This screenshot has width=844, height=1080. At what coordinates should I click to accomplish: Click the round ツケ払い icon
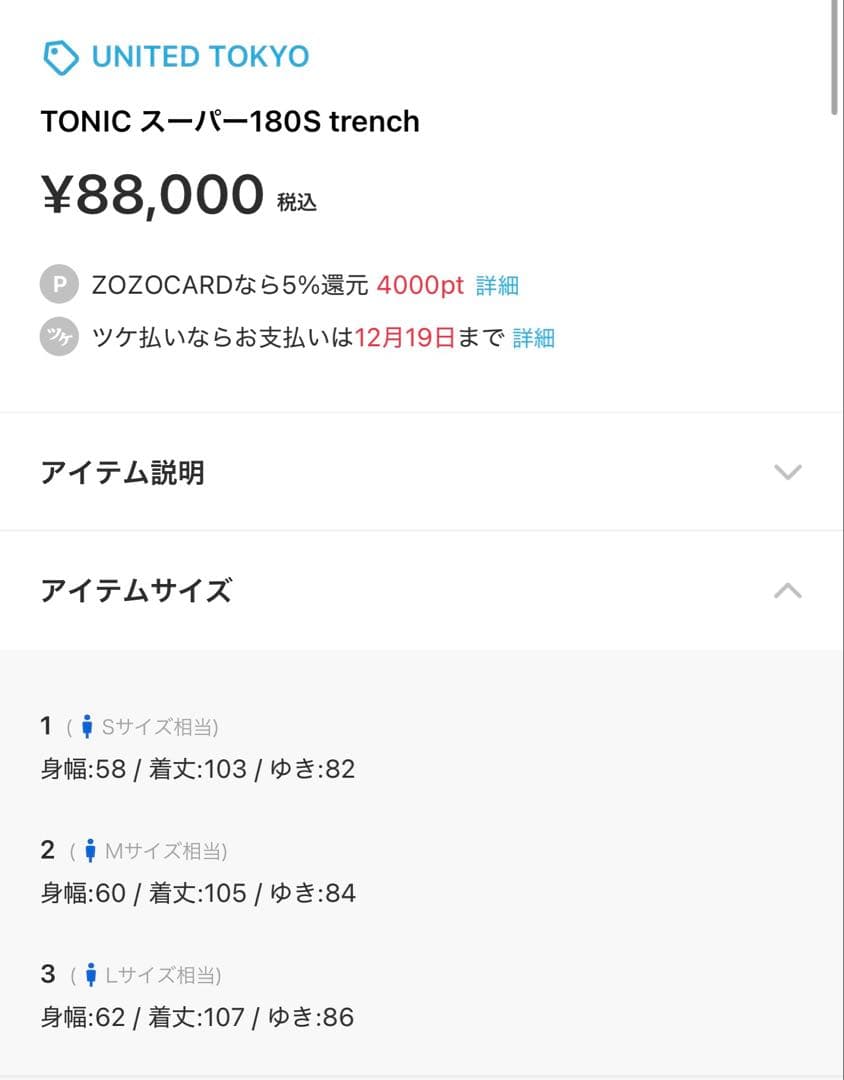59,338
